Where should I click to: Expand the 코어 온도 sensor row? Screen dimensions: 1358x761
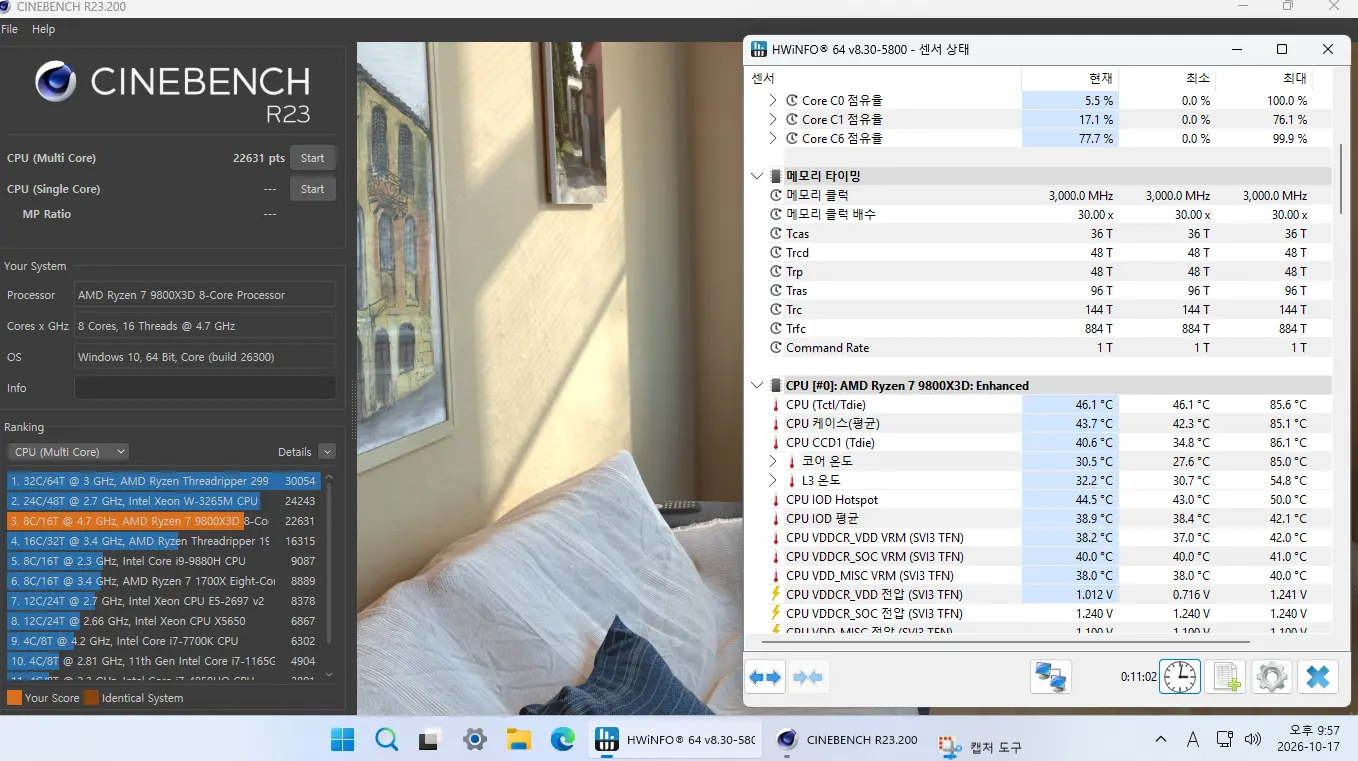tap(773, 461)
